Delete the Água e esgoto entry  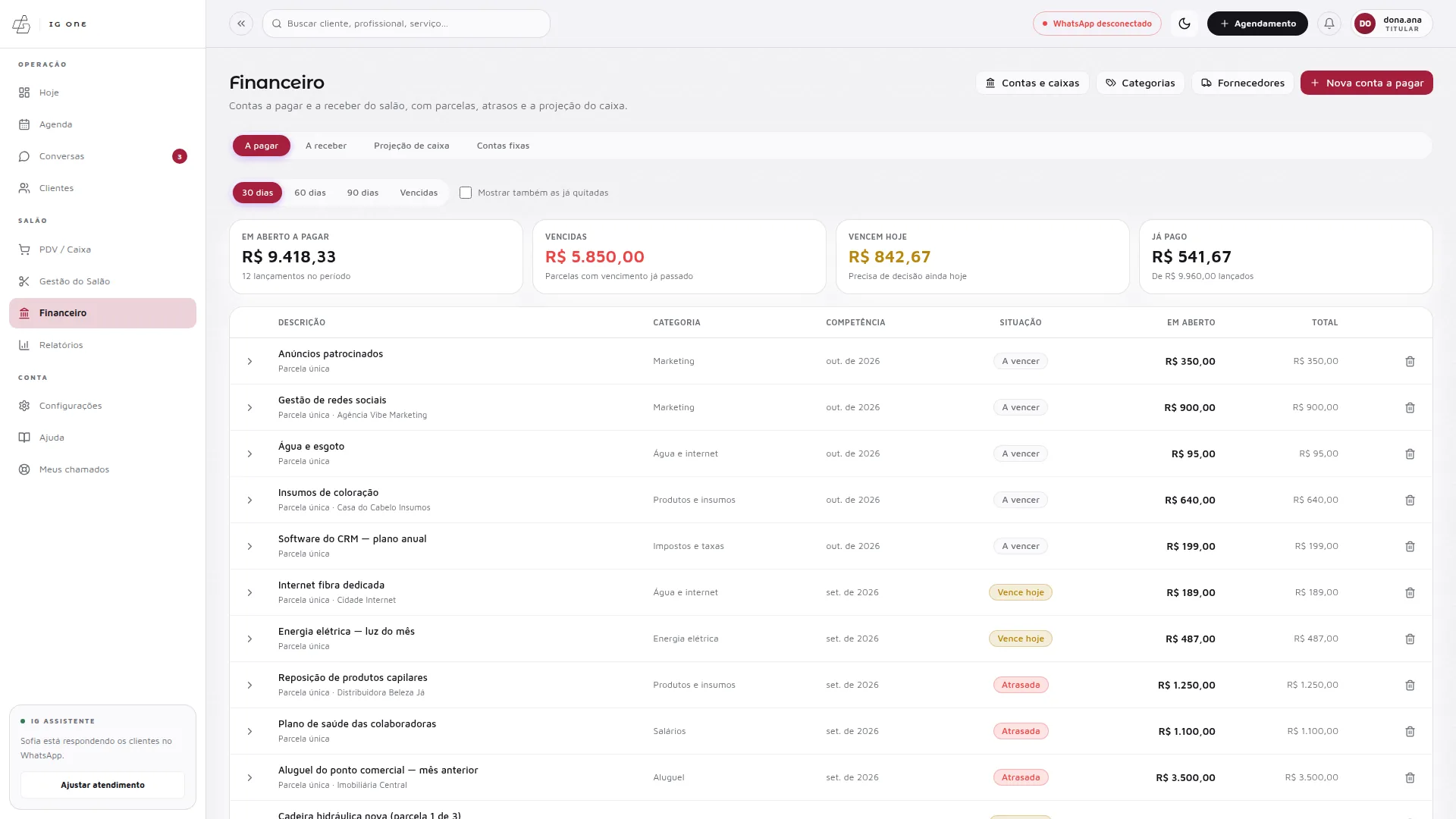[1410, 454]
